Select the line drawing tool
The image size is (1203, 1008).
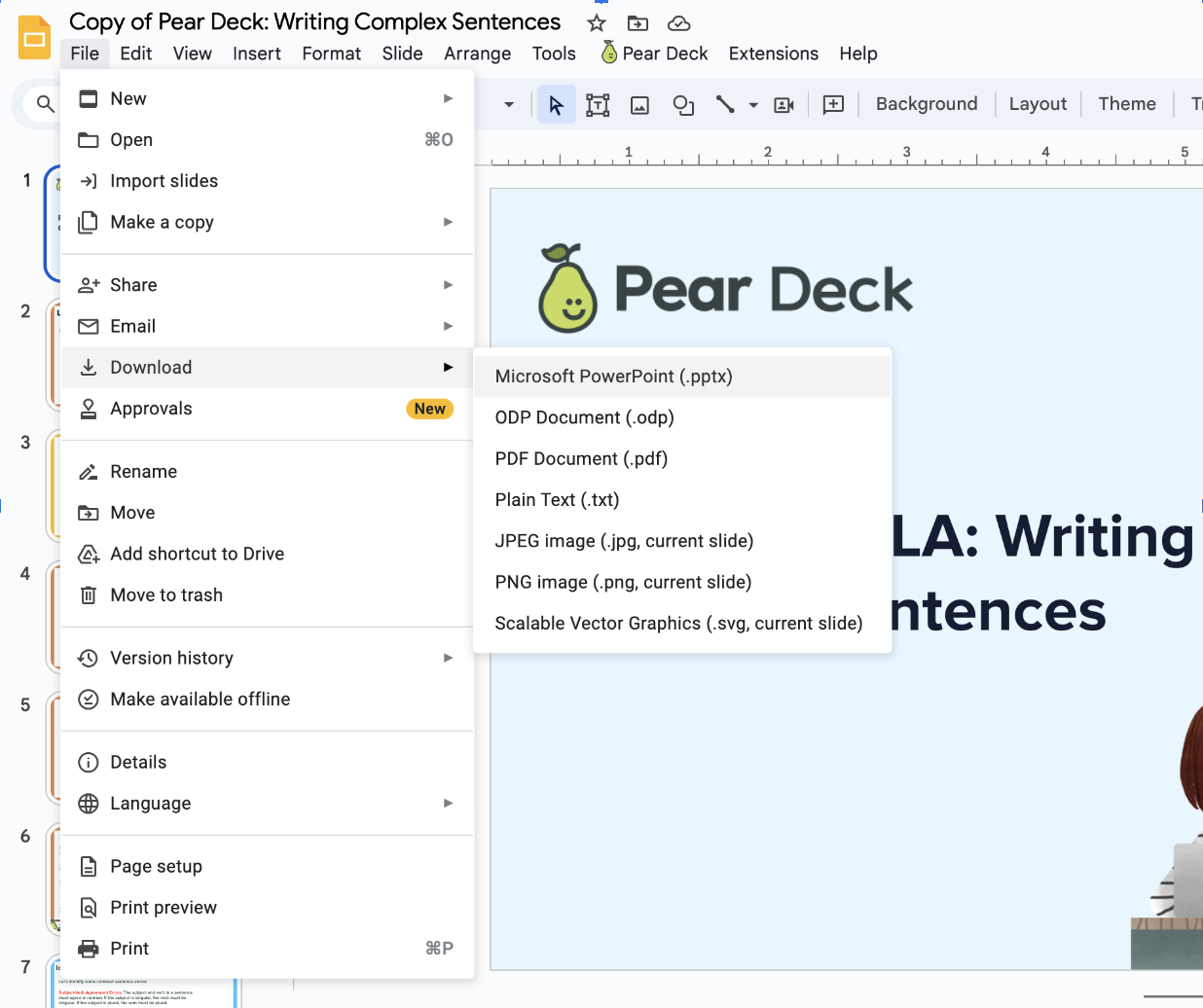[x=725, y=103]
